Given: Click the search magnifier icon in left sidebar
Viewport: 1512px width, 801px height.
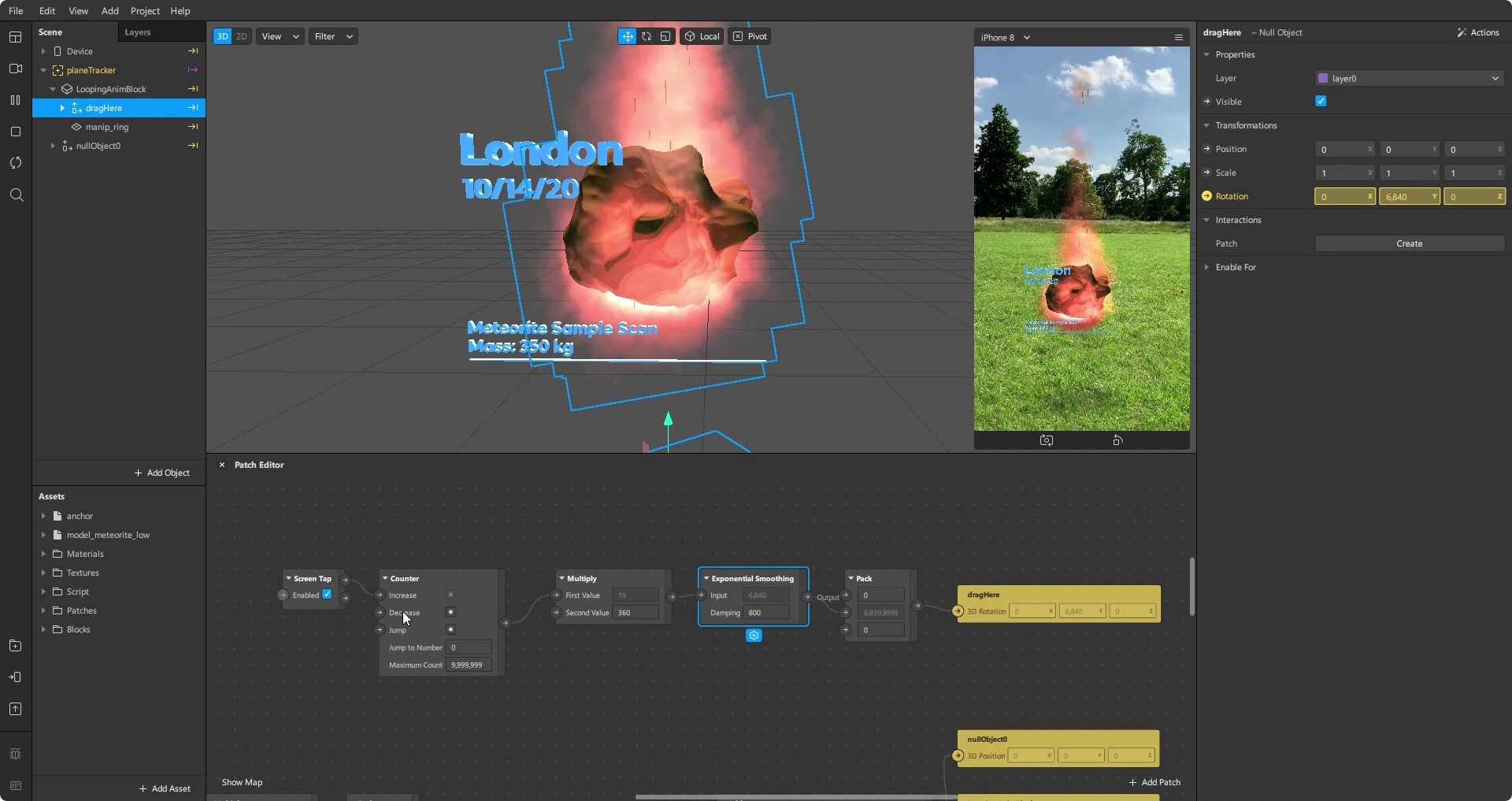Looking at the screenshot, I should click(x=16, y=195).
